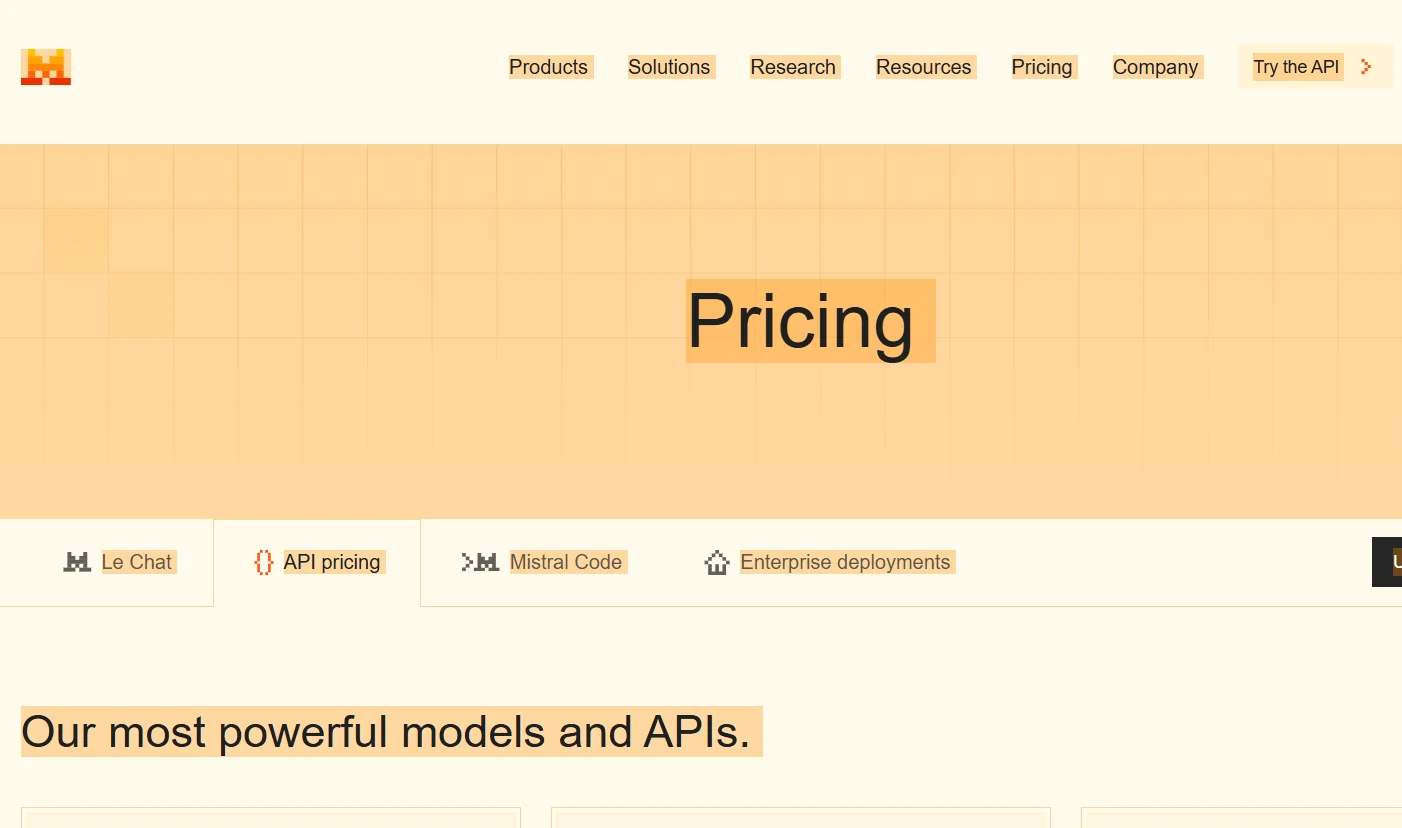Click the large Pricing page heading
This screenshot has width=1402, height=828.
[x=800, y=321]
